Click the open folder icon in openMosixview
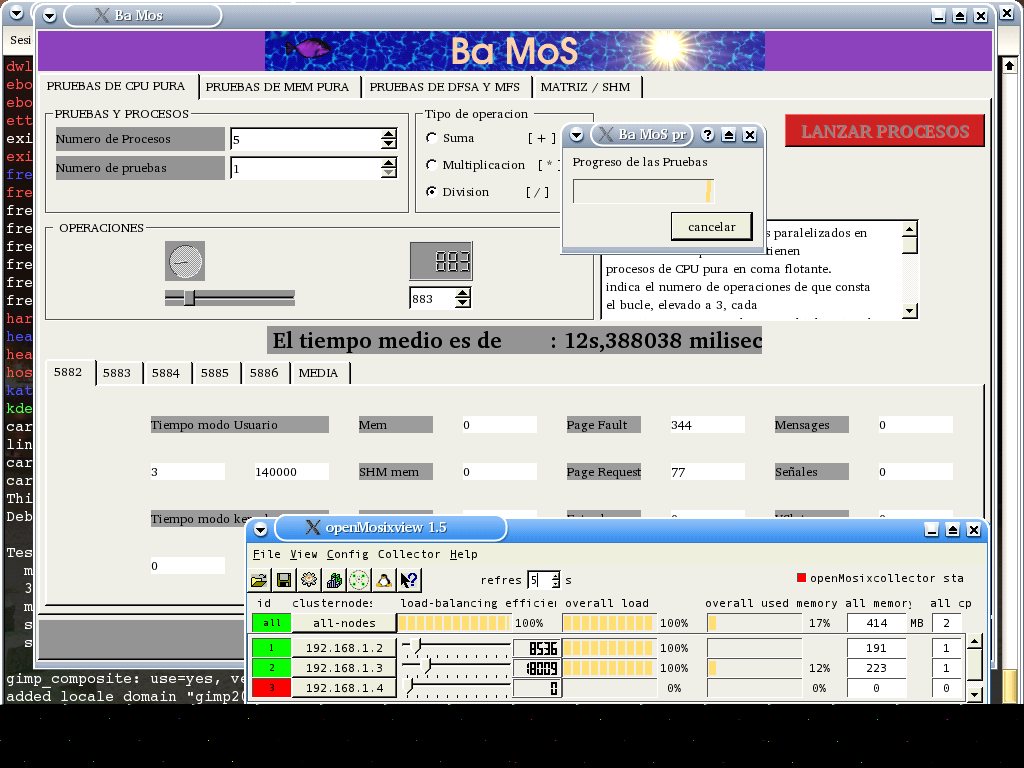The height and width of the screenshot is (768, 1024). point(260,580)
